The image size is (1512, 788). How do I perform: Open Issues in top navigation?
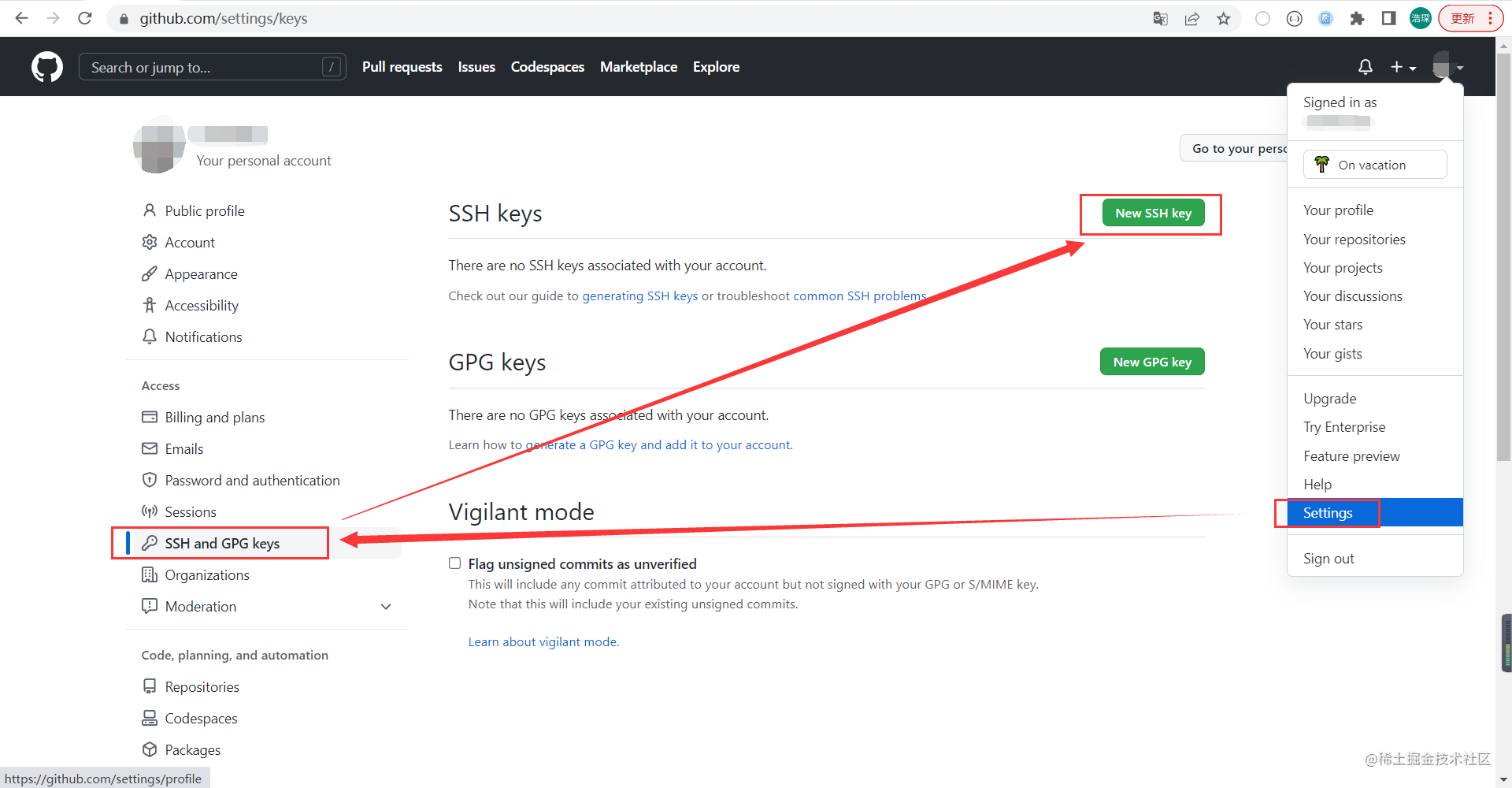coord(476,67)
